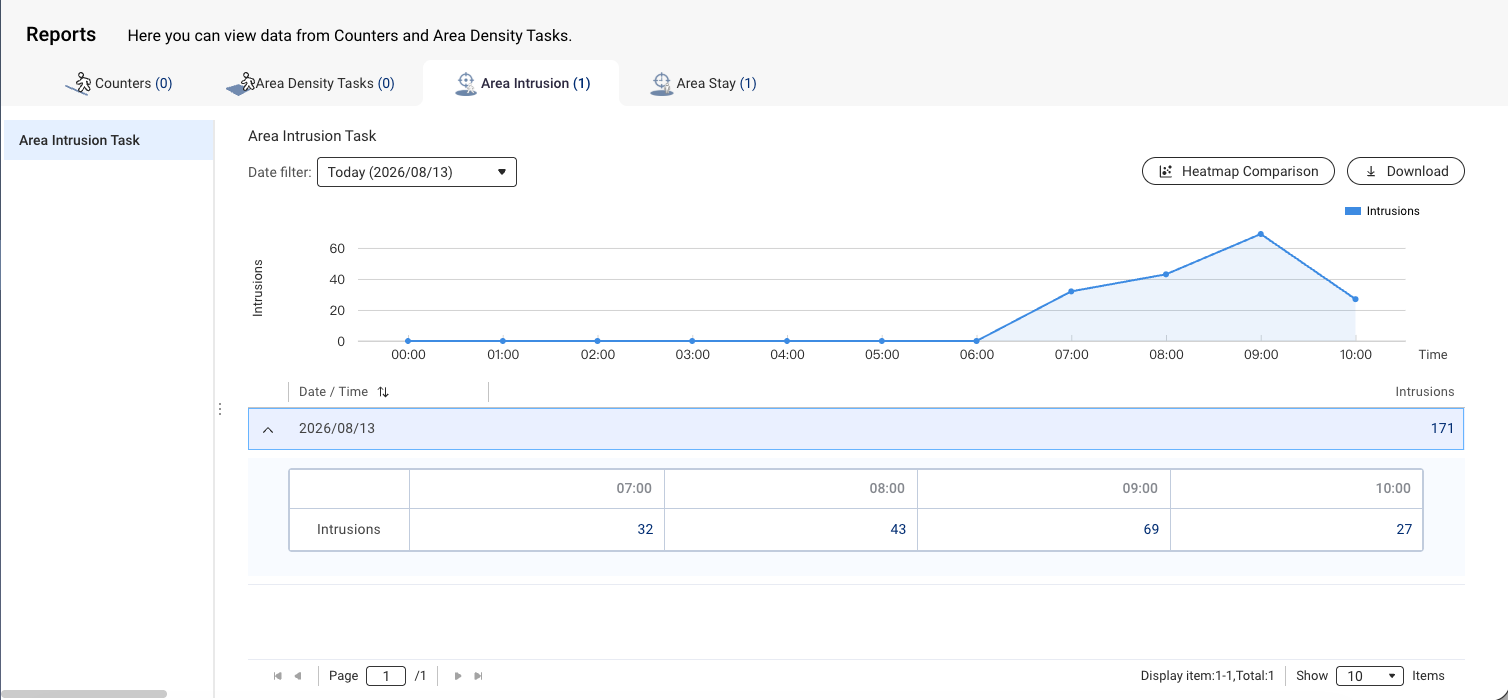Open the Counters tab
The width and height of the screenshot is (1508, 700).
pyautogui.click(x=119, y=83)
